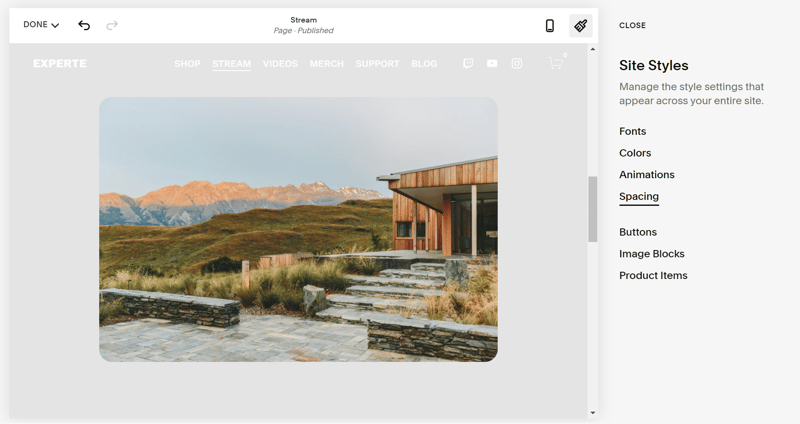800x424 pixels.
Task: Go to the VIDEOS navigation link
Action: tap(280, 64)
